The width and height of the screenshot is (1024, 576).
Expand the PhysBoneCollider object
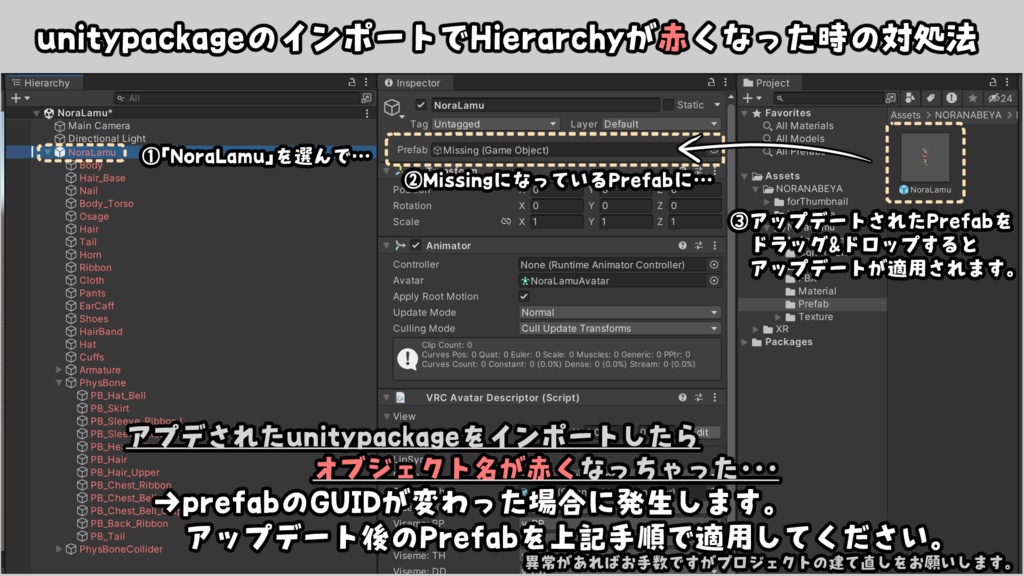[59, 549]
